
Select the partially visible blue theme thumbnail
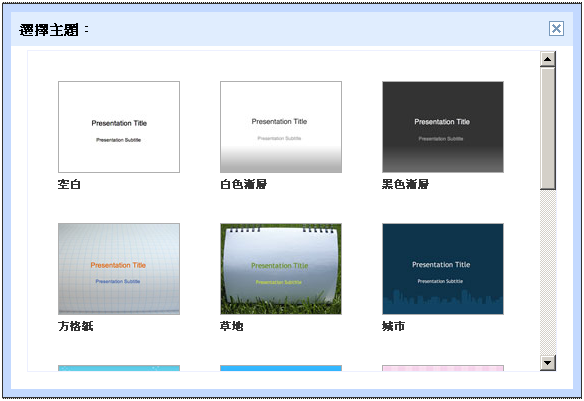[281, 368]
